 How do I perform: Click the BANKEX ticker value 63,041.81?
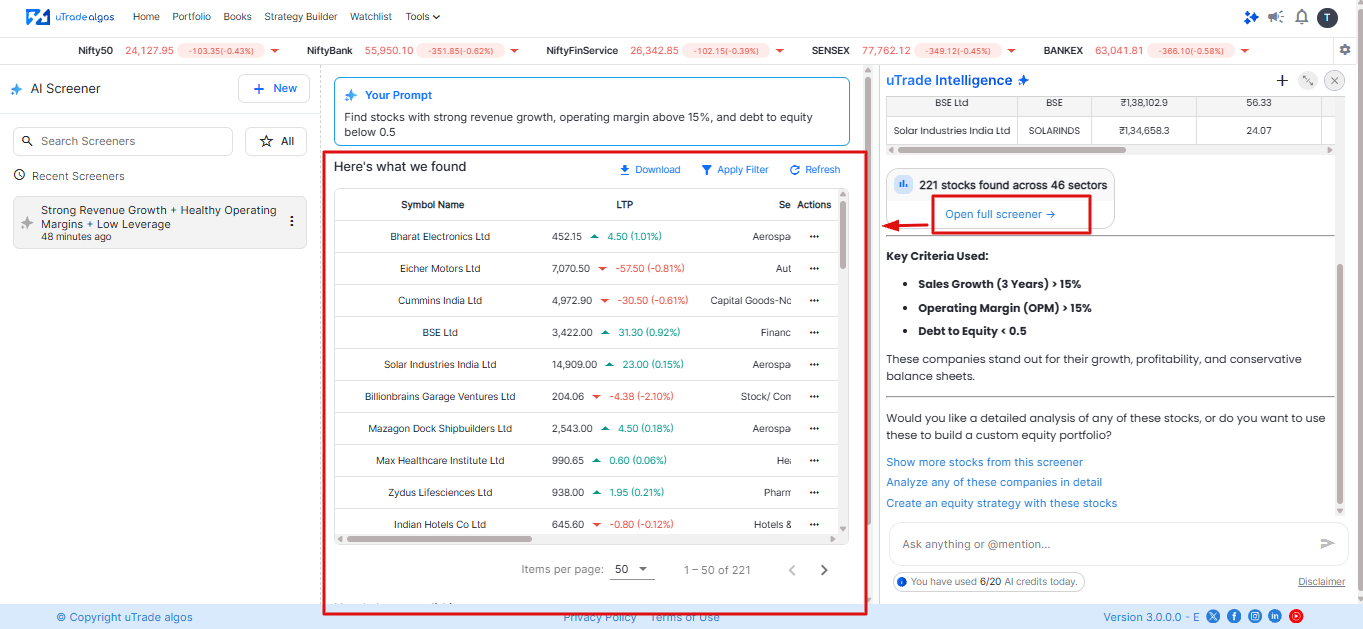coord(1120,50)
